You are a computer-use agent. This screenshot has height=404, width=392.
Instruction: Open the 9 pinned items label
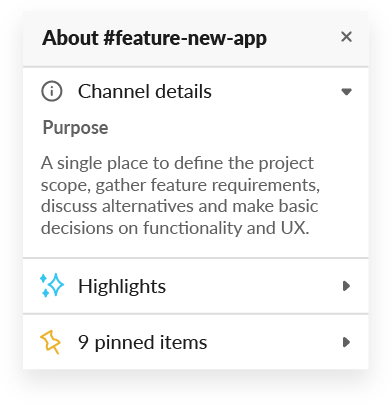(143, 343)
